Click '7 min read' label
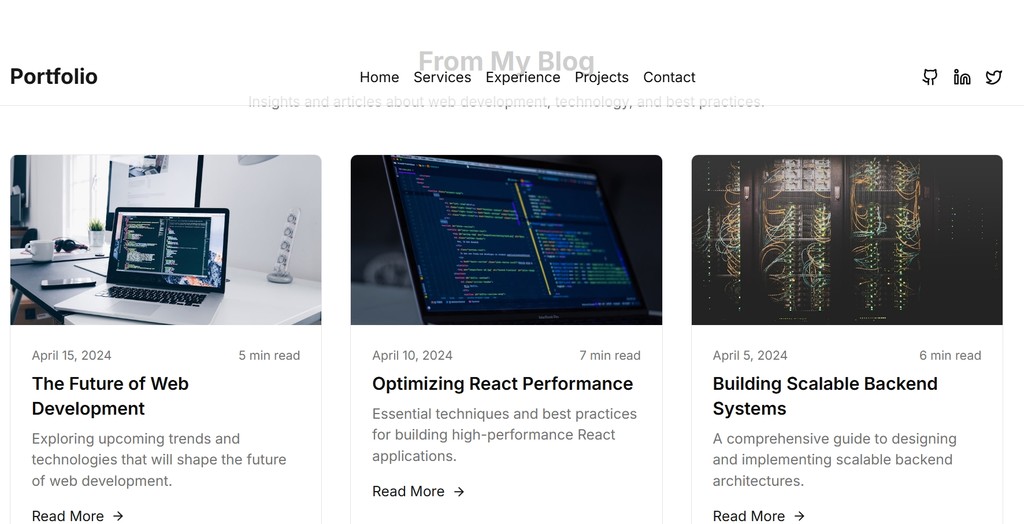This screenshot has height=524, width=1024. (x=610, y=355)
